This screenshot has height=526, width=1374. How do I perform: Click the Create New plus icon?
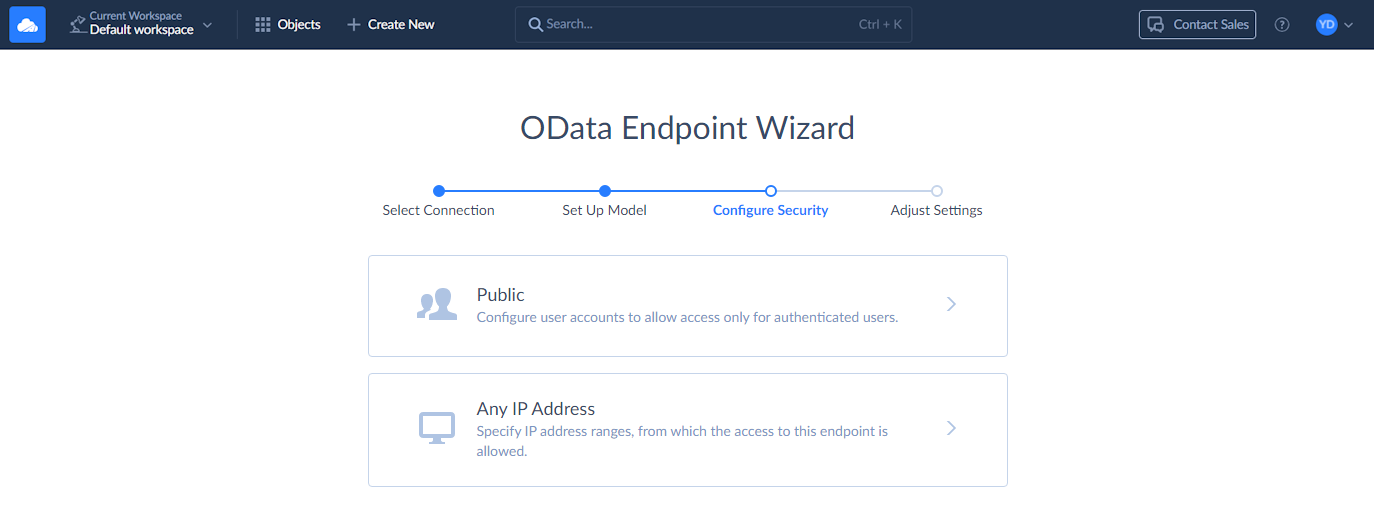[353, 25]
